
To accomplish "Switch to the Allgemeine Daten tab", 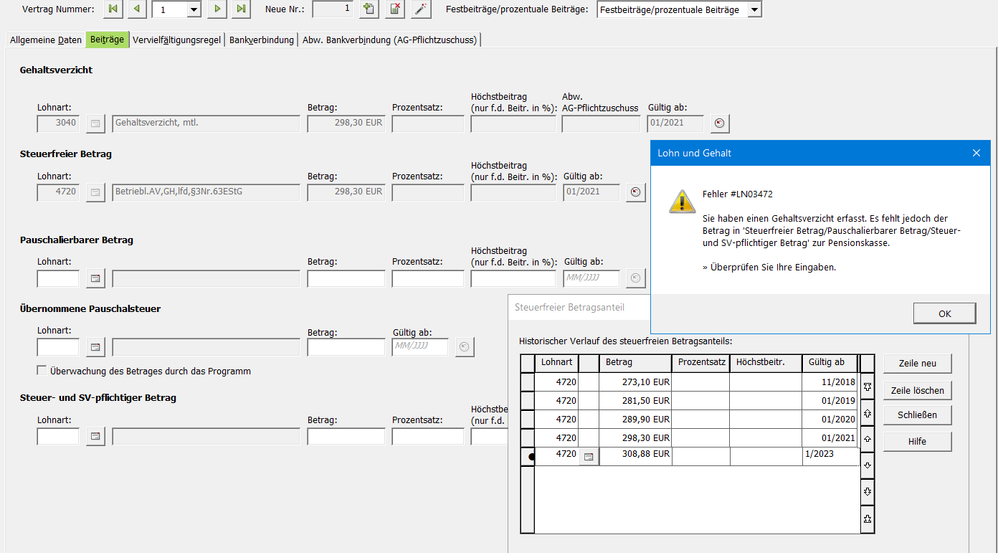I will (x=46, y=40).
